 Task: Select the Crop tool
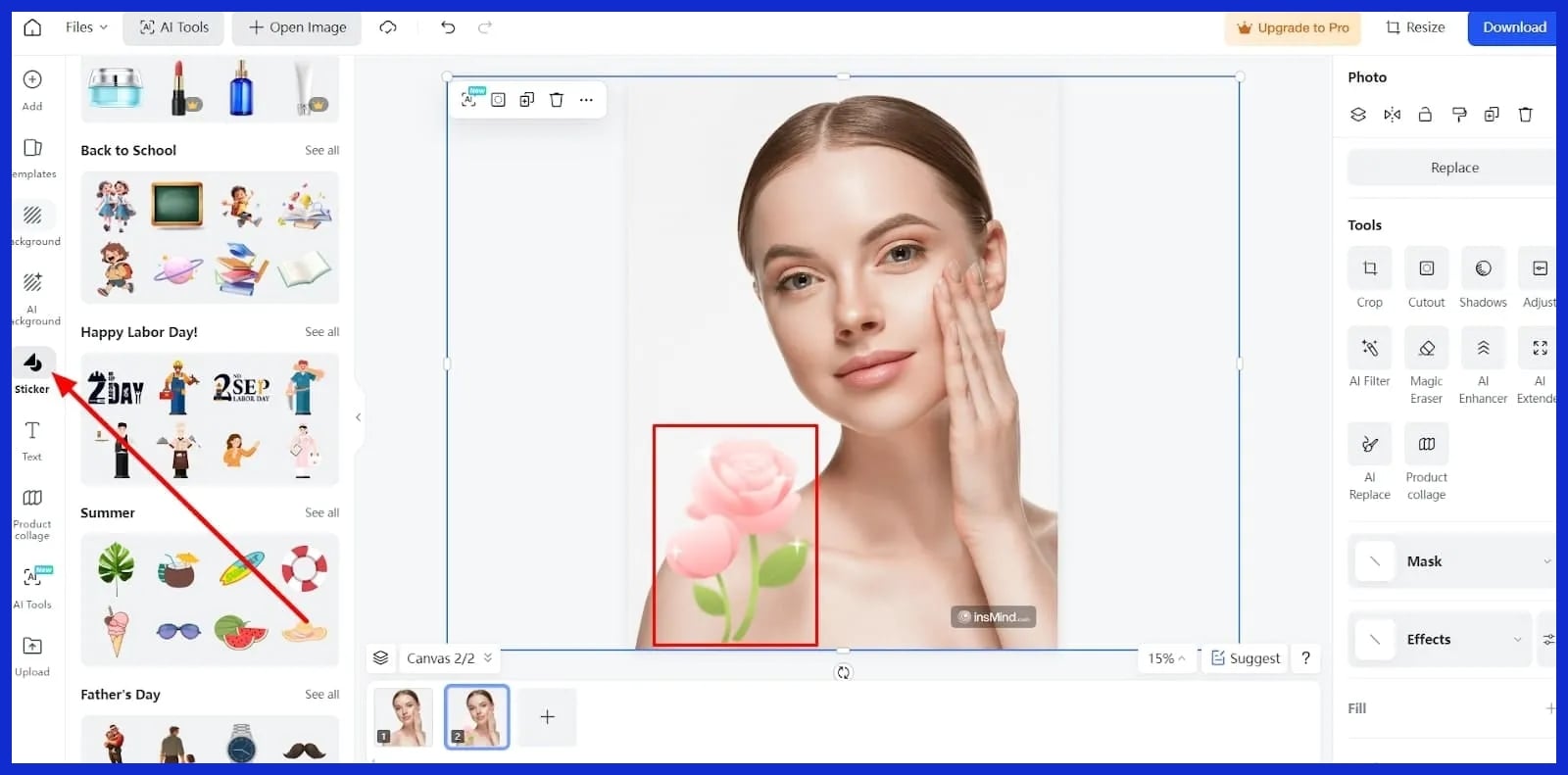(1369, 269)
